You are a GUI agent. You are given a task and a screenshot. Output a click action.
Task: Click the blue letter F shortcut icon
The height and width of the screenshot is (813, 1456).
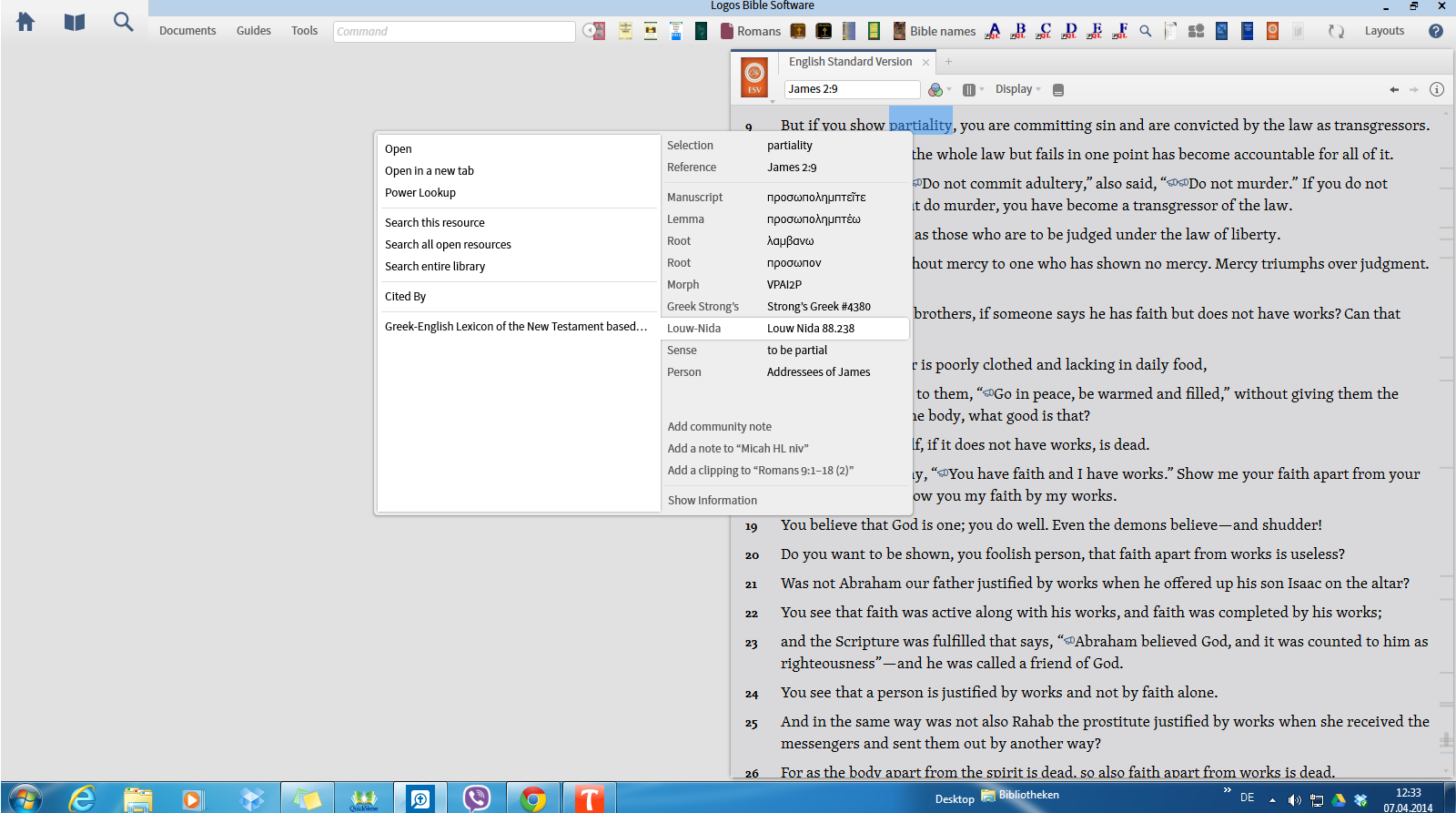point(1120,31)
